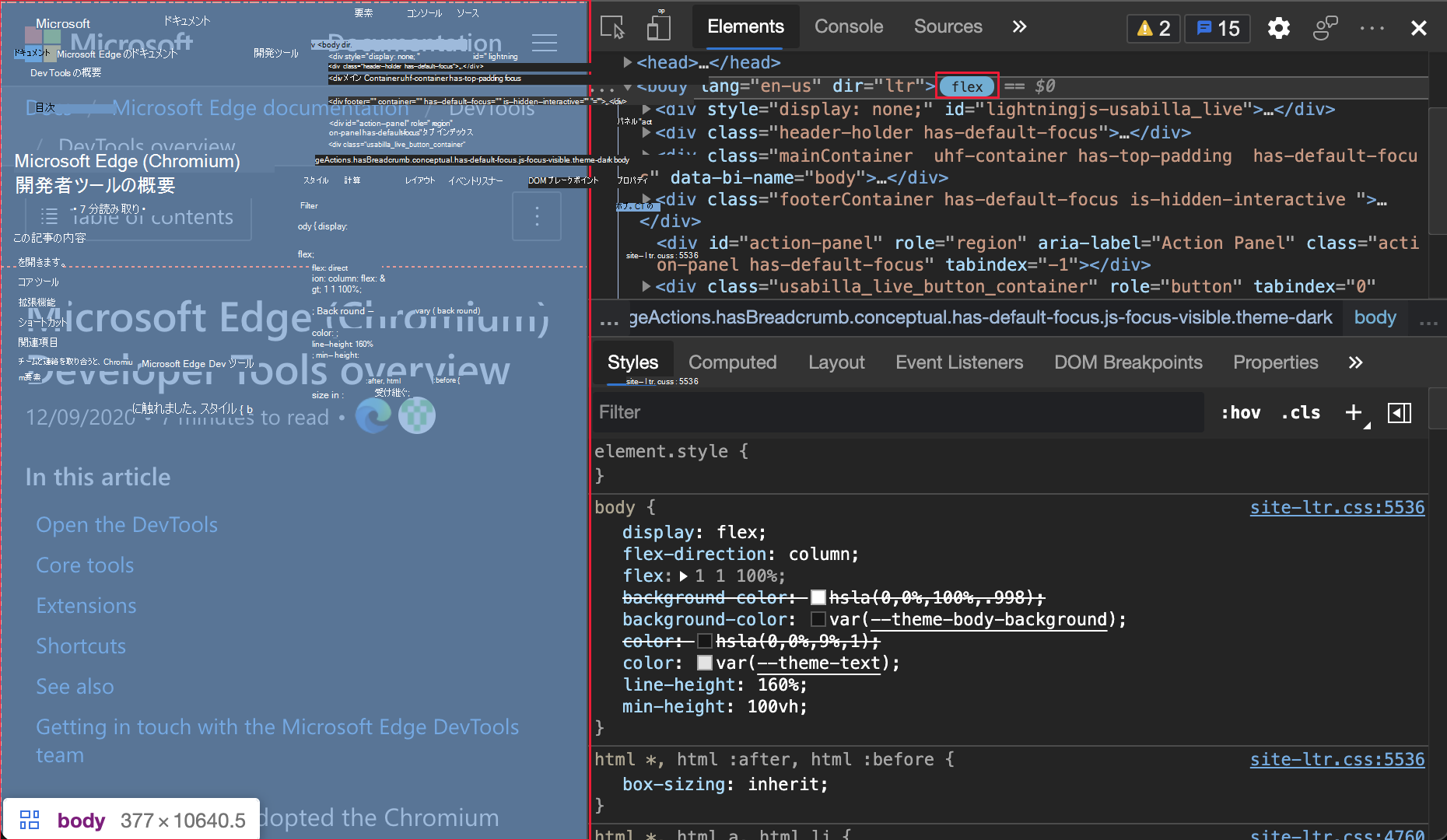Expand the head element in the DOM tree
The image size is (1447, 840).
tap(627, 62)
